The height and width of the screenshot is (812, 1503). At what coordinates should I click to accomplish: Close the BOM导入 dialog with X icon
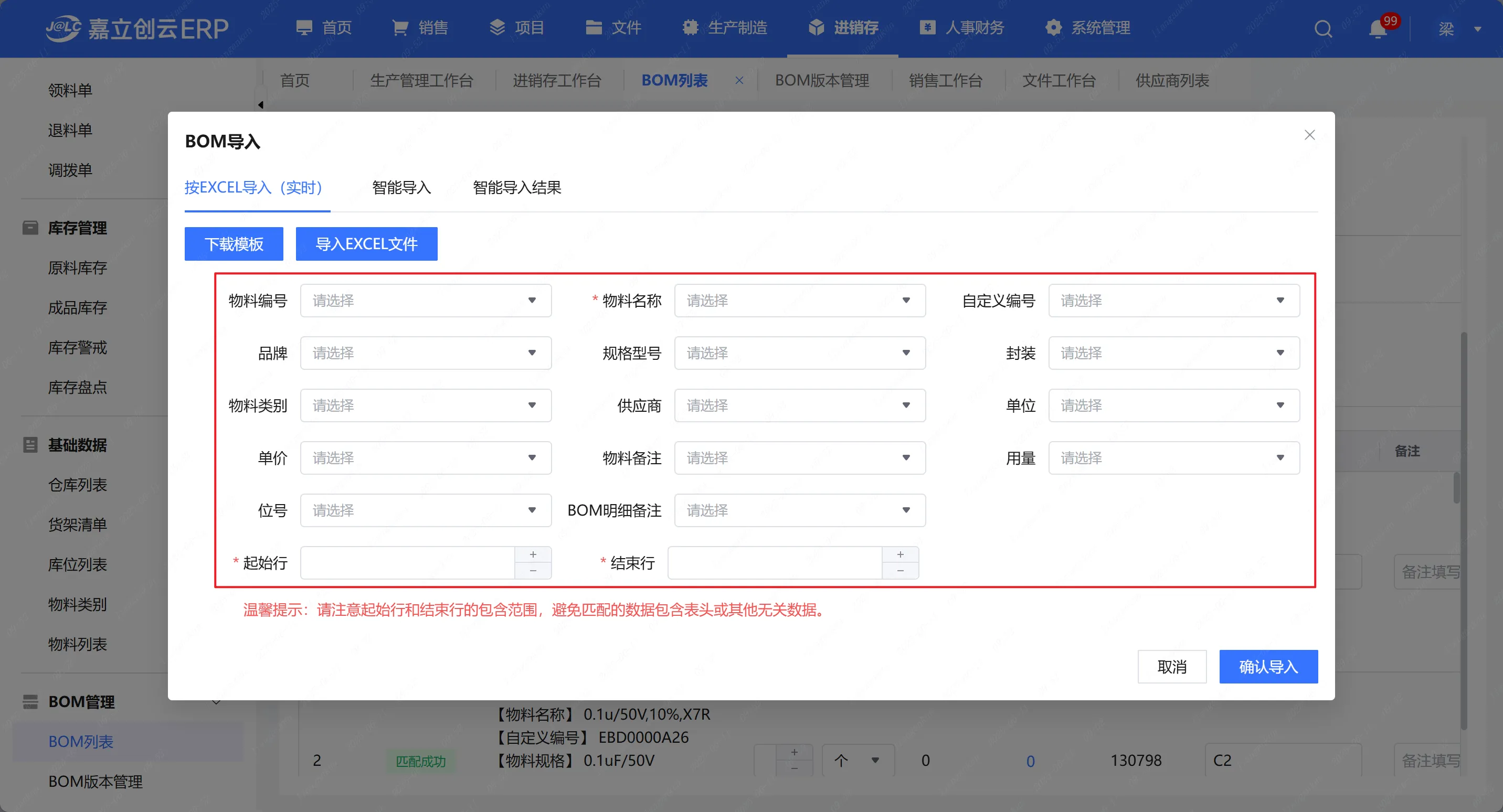click(1309, 135)
